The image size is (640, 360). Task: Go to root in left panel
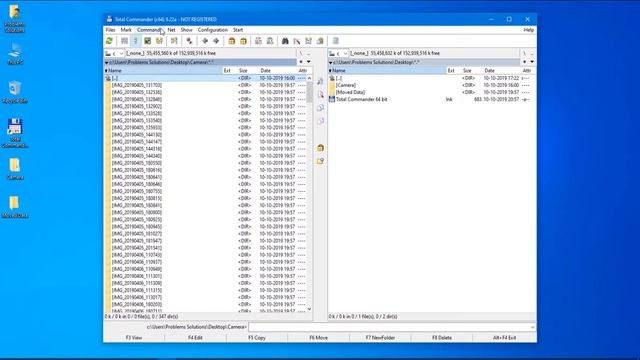click(x=301, y=53)
